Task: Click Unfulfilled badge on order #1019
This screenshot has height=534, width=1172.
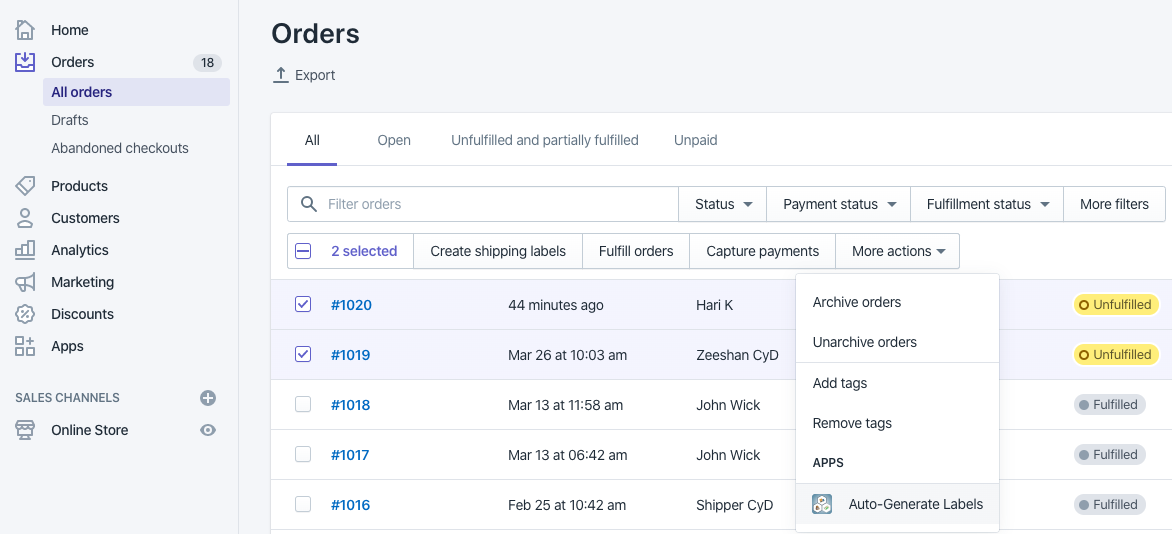Action: [x=1117, y=355]
